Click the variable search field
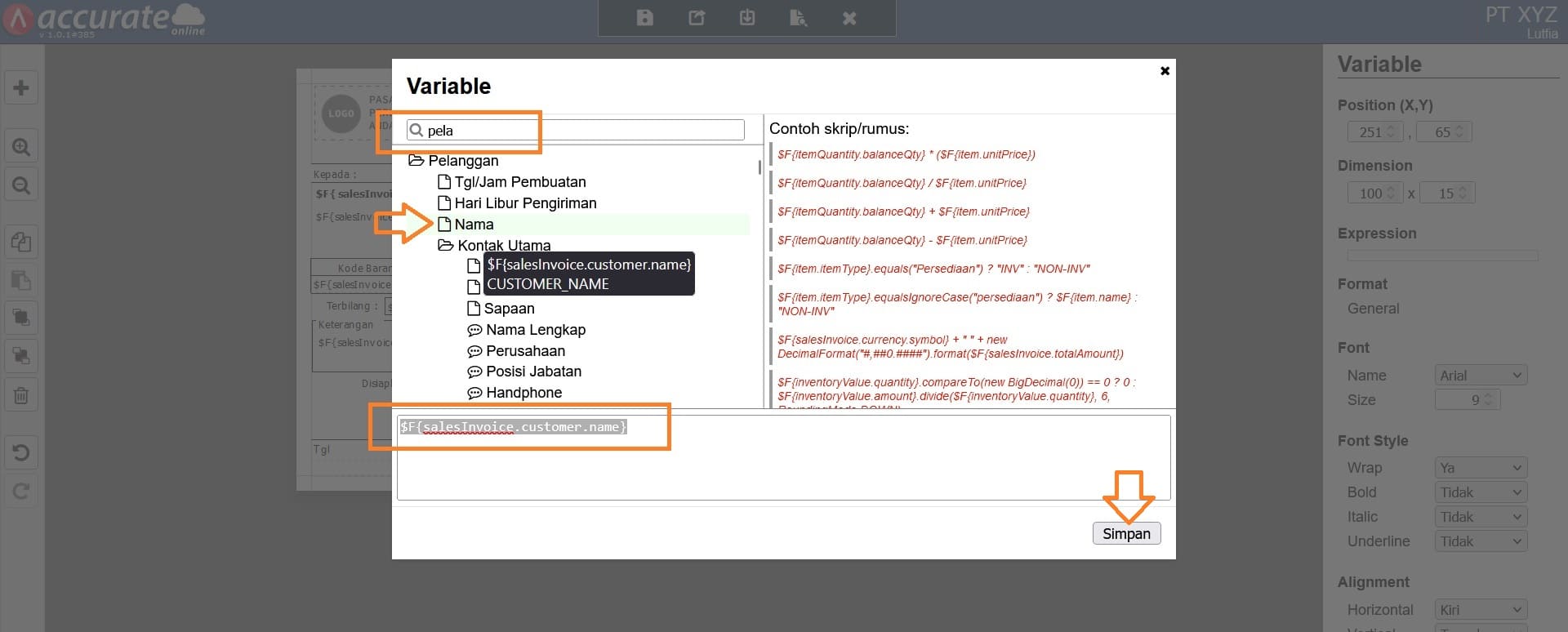Image resolution: width=1568 pixels, height=632 pixels. click(x=581, y=131)
